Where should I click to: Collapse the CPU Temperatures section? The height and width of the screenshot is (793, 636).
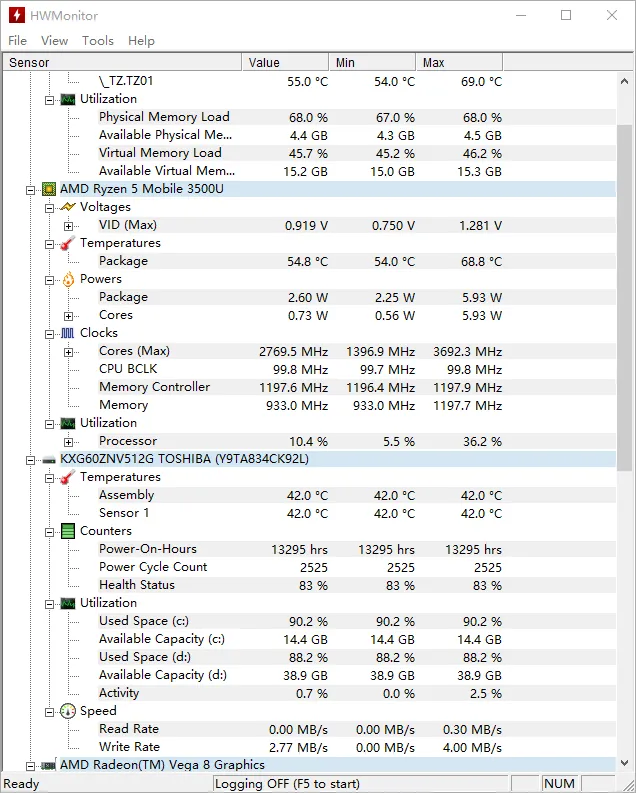click(x=49, y=244)
